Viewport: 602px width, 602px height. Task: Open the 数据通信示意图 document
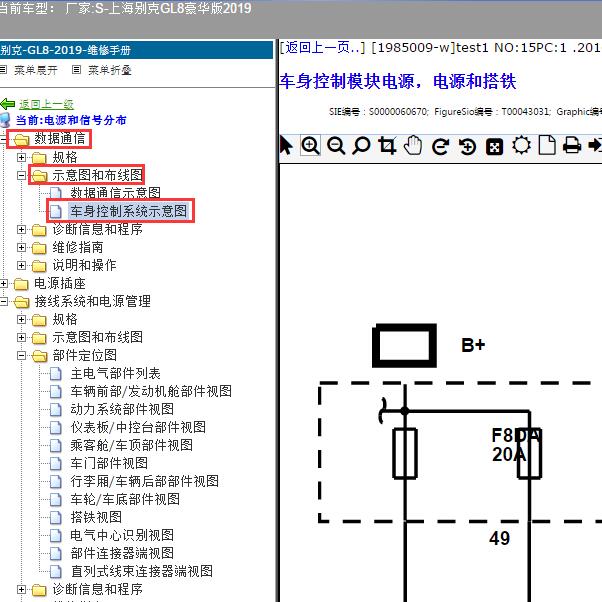coord(116,193)
